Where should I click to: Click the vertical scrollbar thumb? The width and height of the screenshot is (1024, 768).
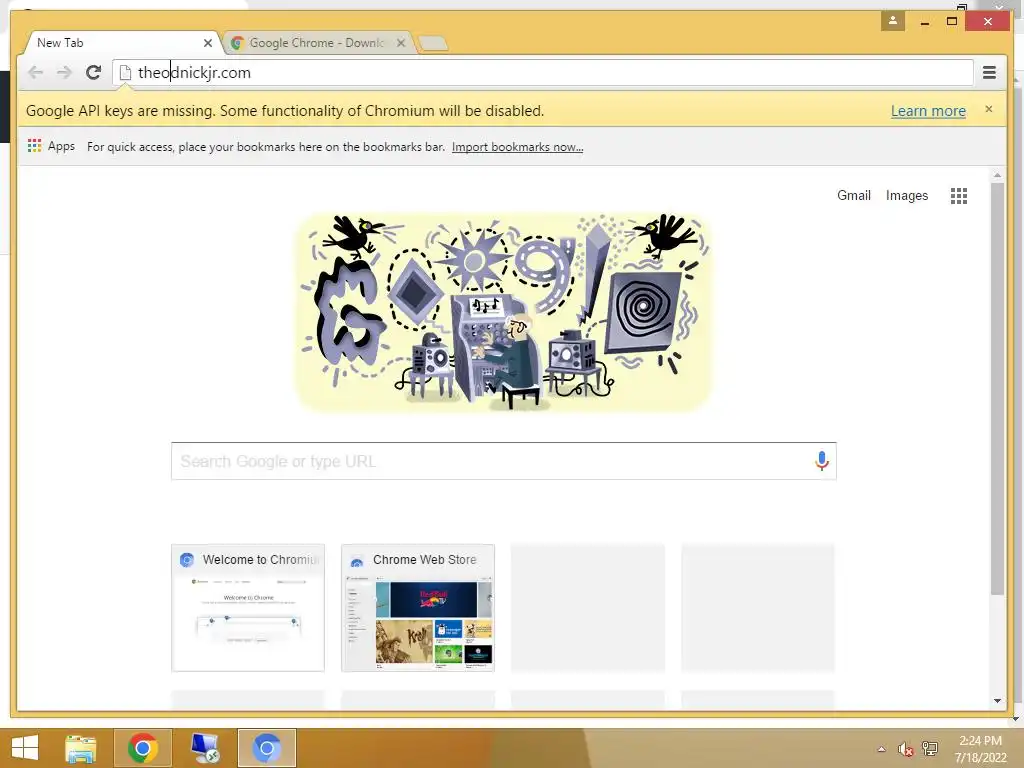(997, 389)
